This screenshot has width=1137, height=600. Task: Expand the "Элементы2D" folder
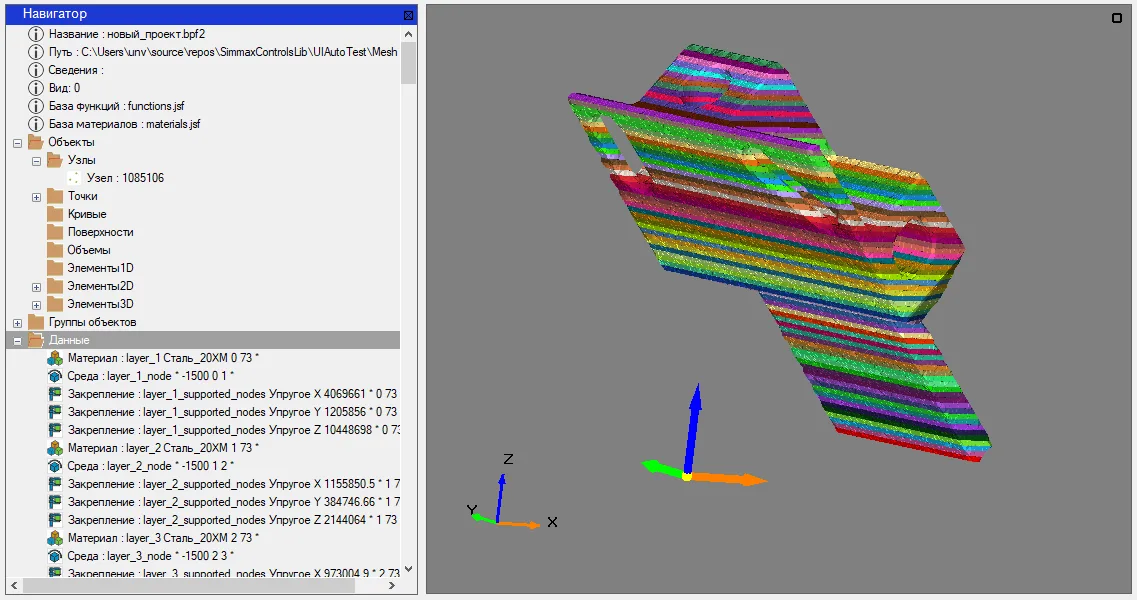tap(36, 287)
